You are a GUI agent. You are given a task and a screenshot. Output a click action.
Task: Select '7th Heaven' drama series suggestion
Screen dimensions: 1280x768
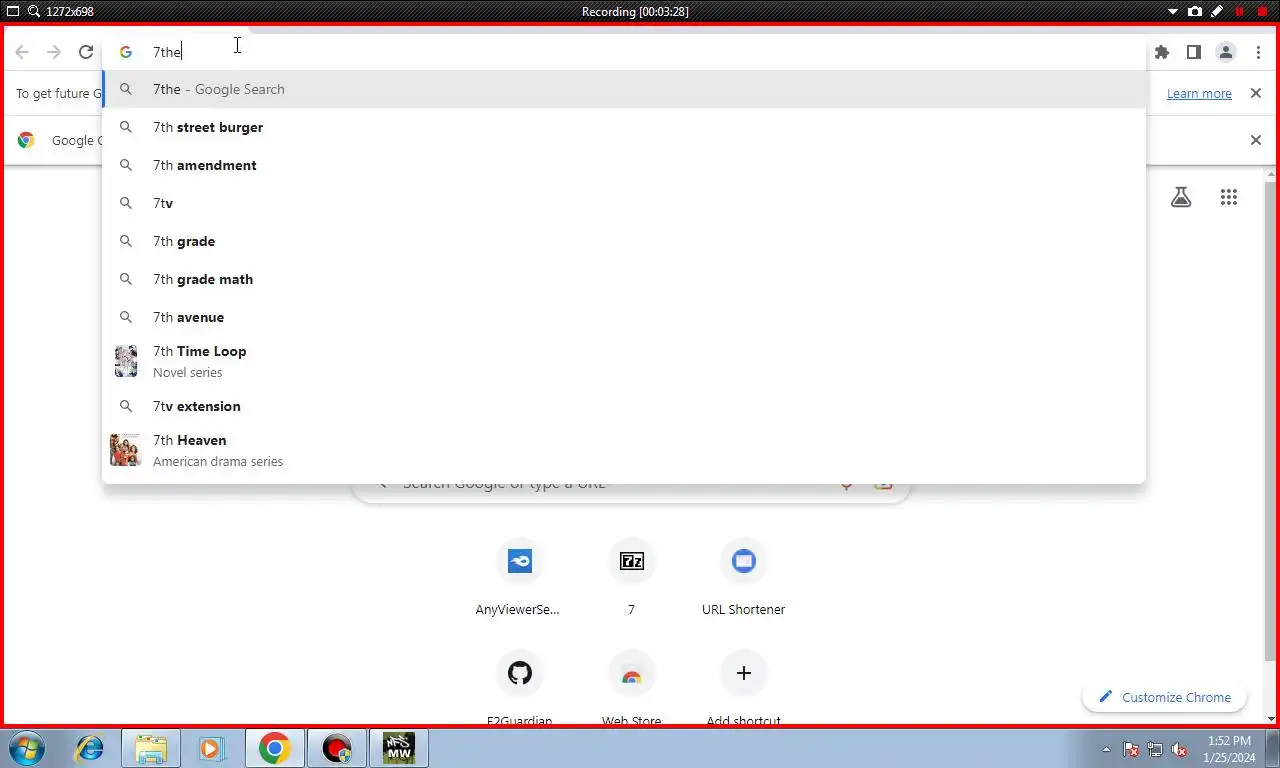coord(624,450)
